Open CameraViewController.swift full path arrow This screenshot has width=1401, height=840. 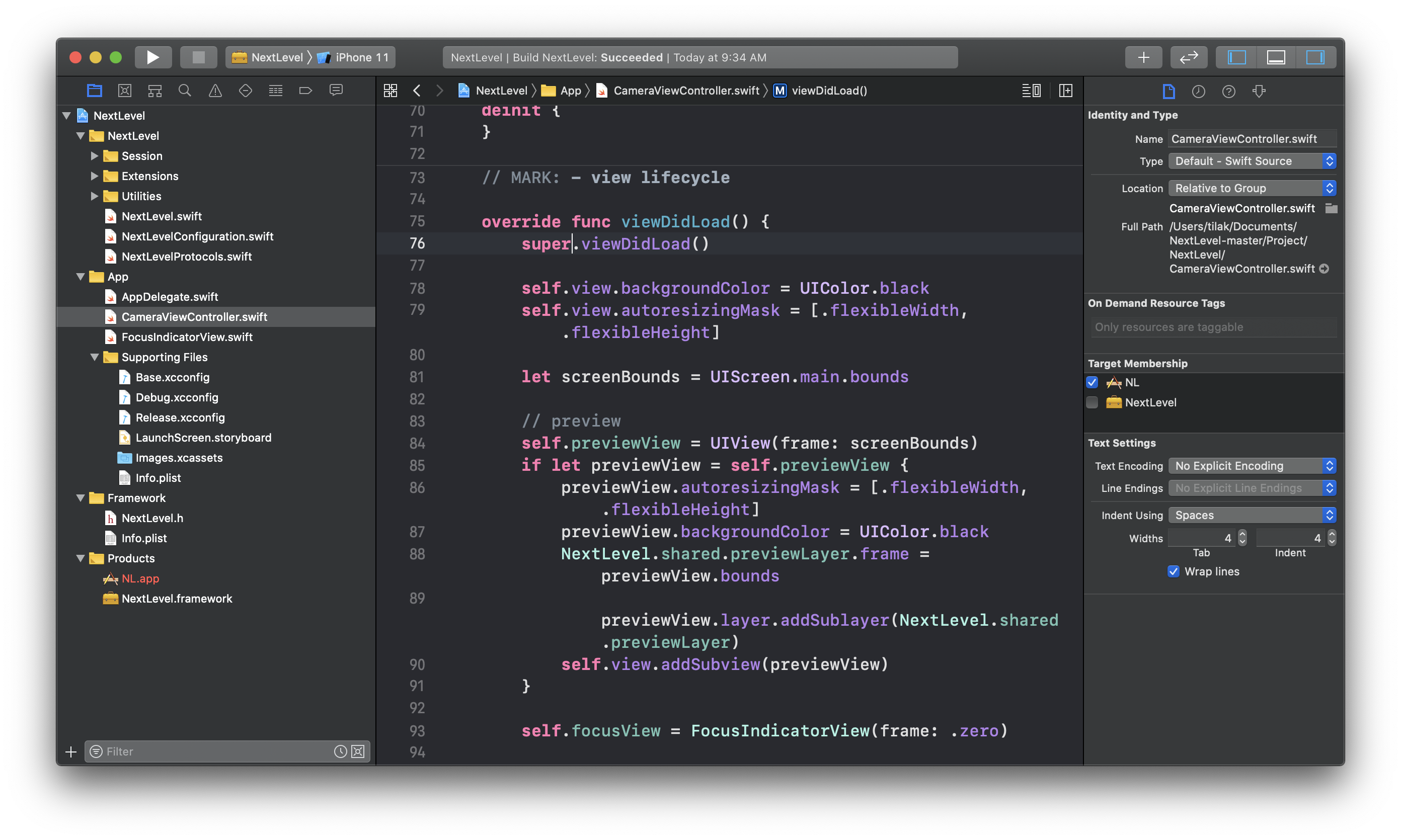coord(1325,269)
